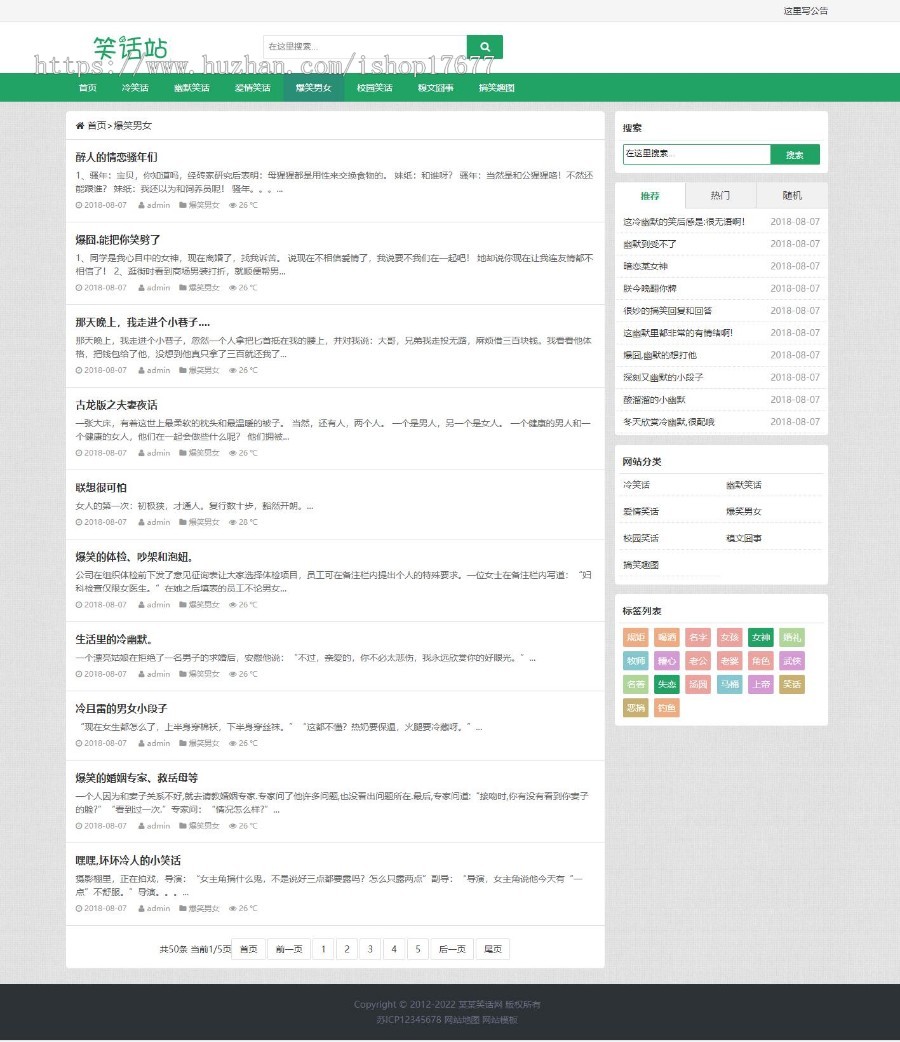This screenshot has height=1042, width=900.
Task: Go to pagination page 5
Action: click(418, 949)
